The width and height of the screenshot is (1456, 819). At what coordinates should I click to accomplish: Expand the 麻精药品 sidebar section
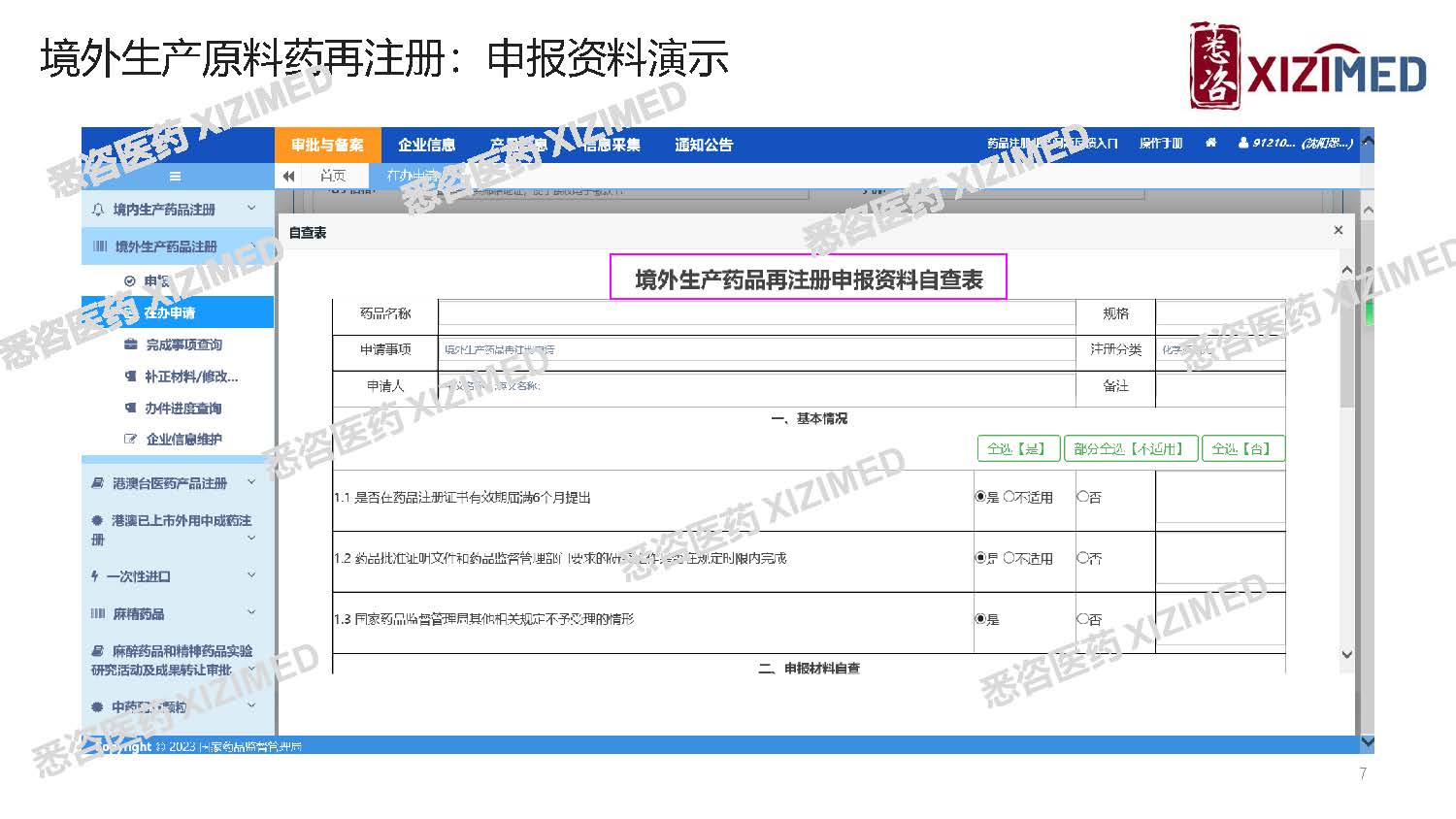[251, 613]
